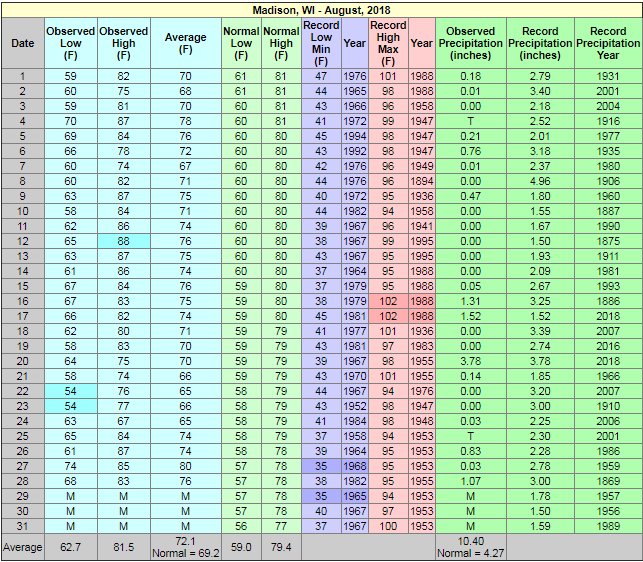Select observed precipitation 1.31 on August 16

click(x=470, y=301)
